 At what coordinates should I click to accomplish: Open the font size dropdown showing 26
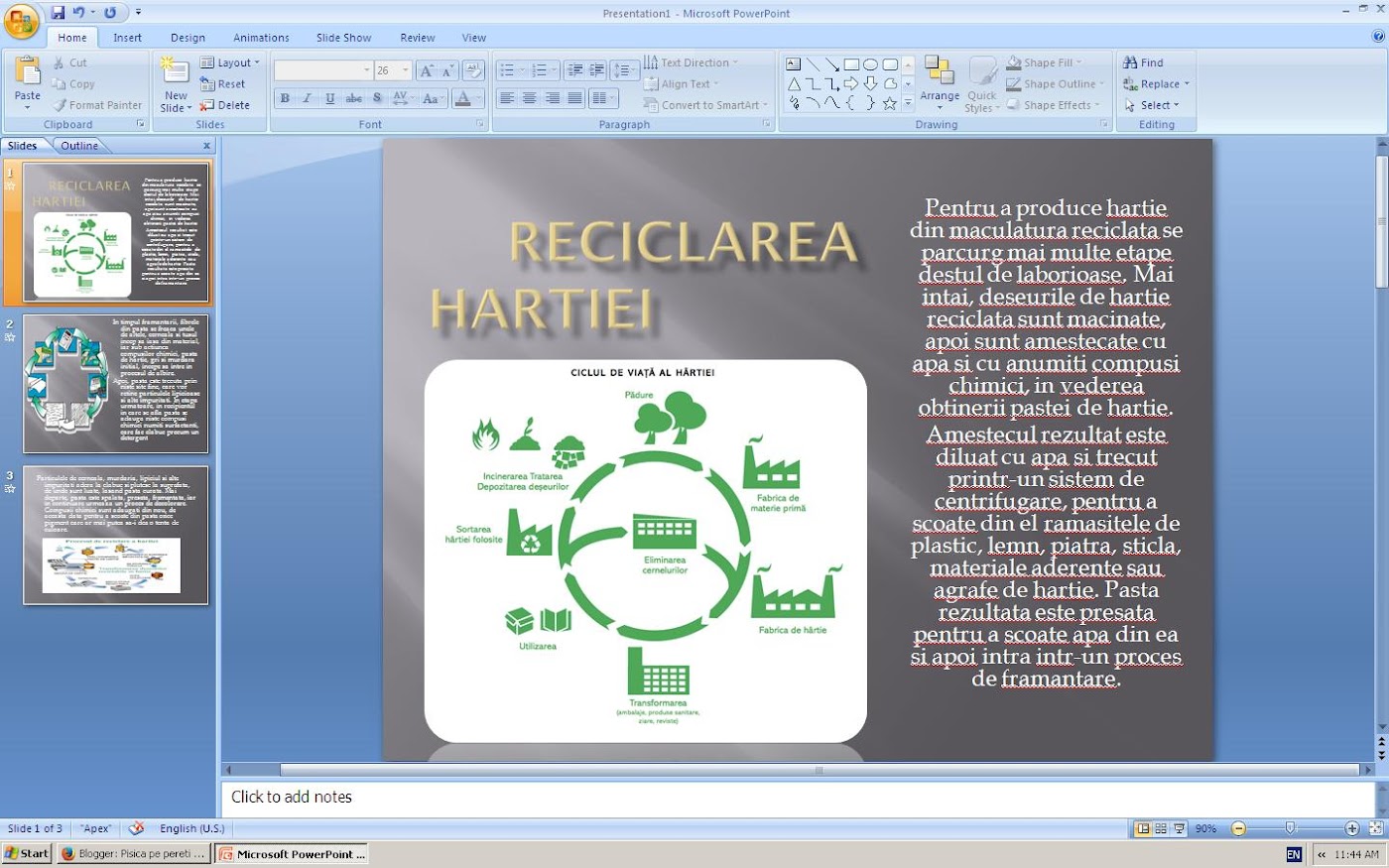coord(405,70)
